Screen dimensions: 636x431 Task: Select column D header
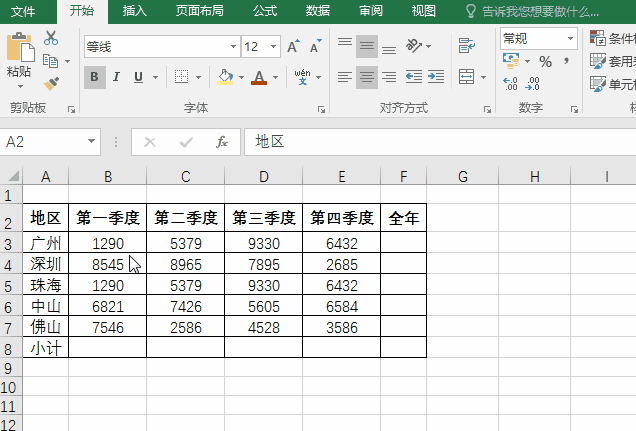[264, 176]
